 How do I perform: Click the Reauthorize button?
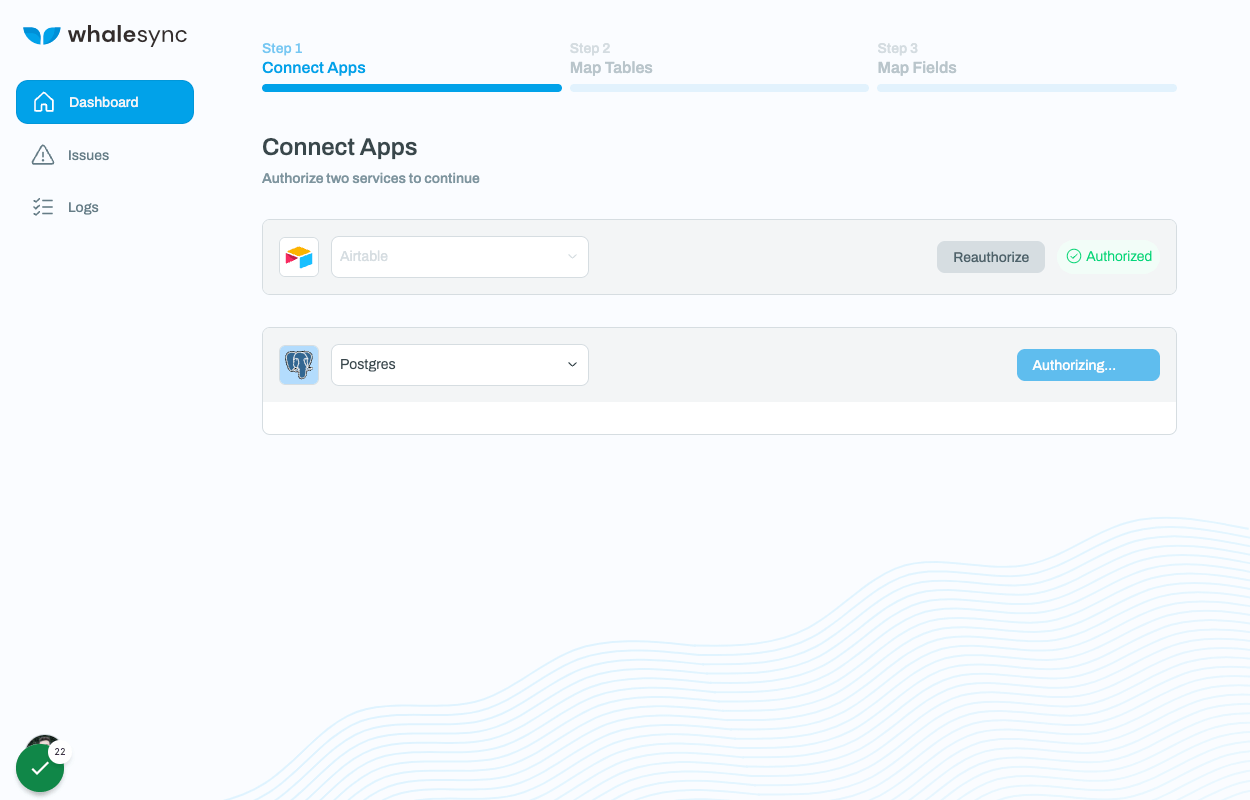point(990,256)
